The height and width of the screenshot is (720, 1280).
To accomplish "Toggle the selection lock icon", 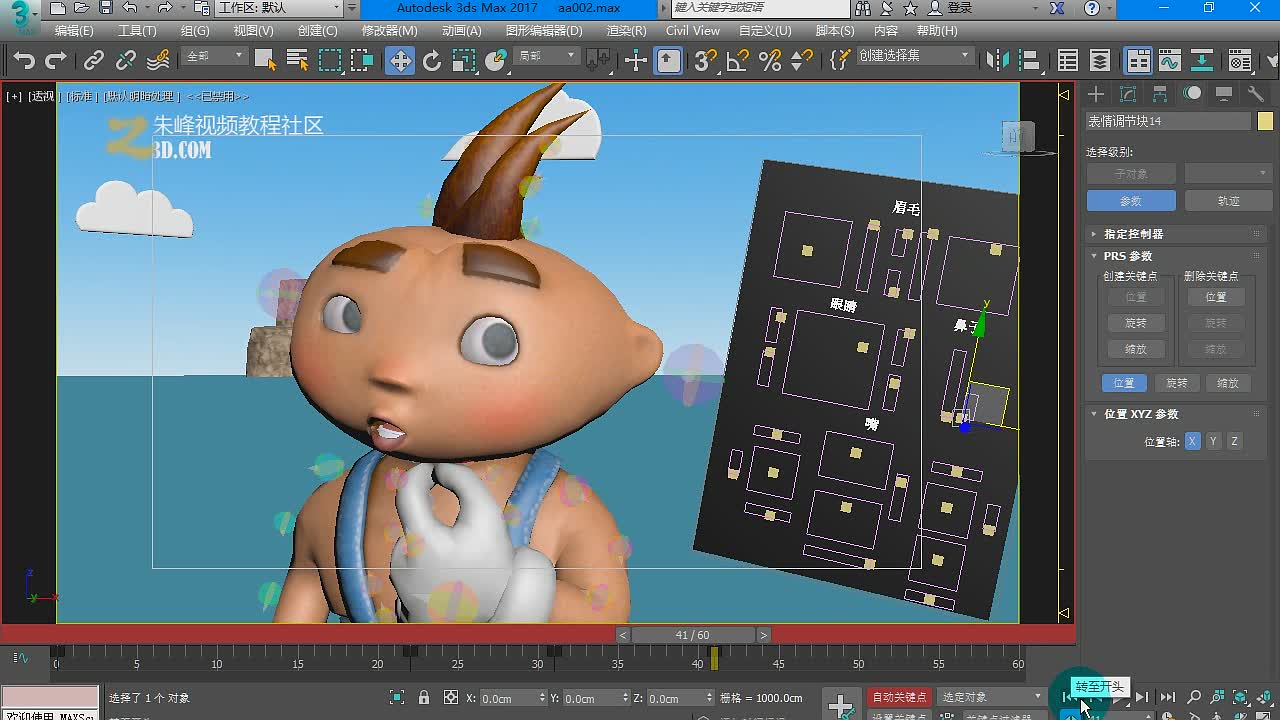I will coord(424,697).
